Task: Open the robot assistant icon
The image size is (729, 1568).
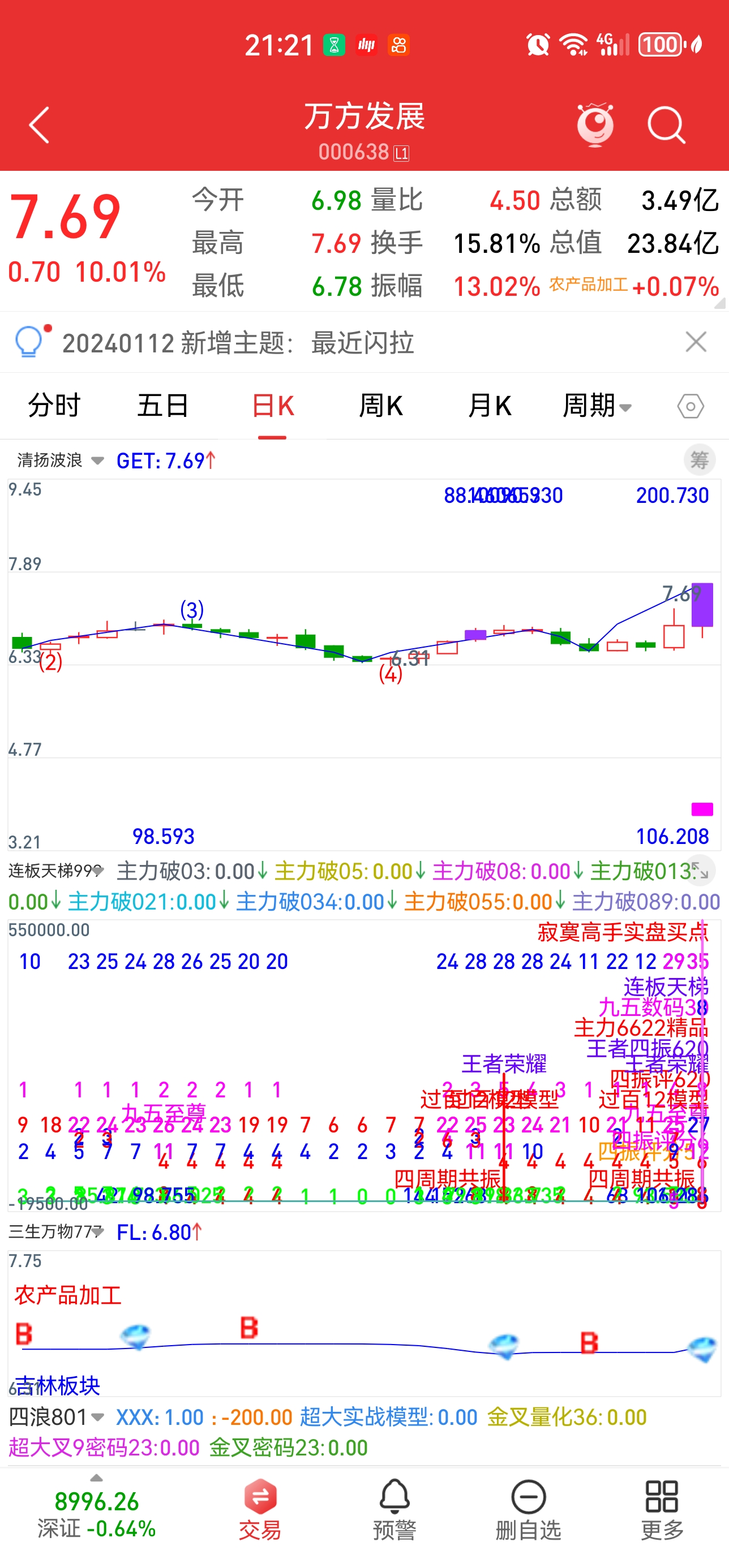Action: [x=595, y=126]
